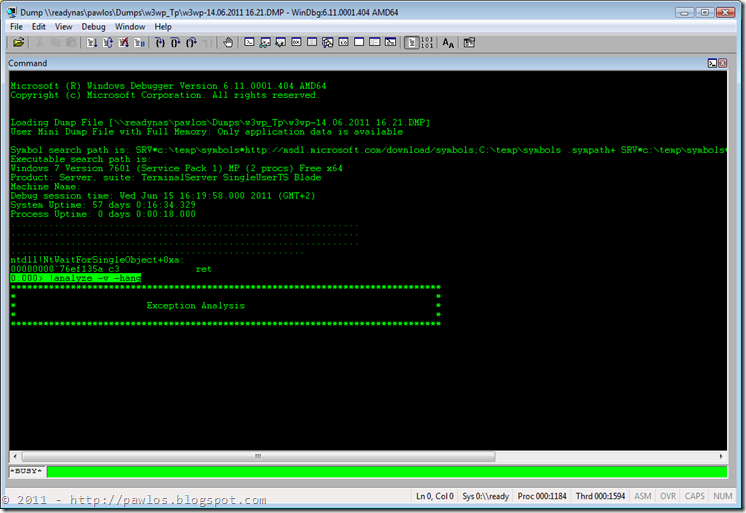The image size is (746, 513).
Task: Click the Exception Analysis heading text
Action: pos(196,306)
